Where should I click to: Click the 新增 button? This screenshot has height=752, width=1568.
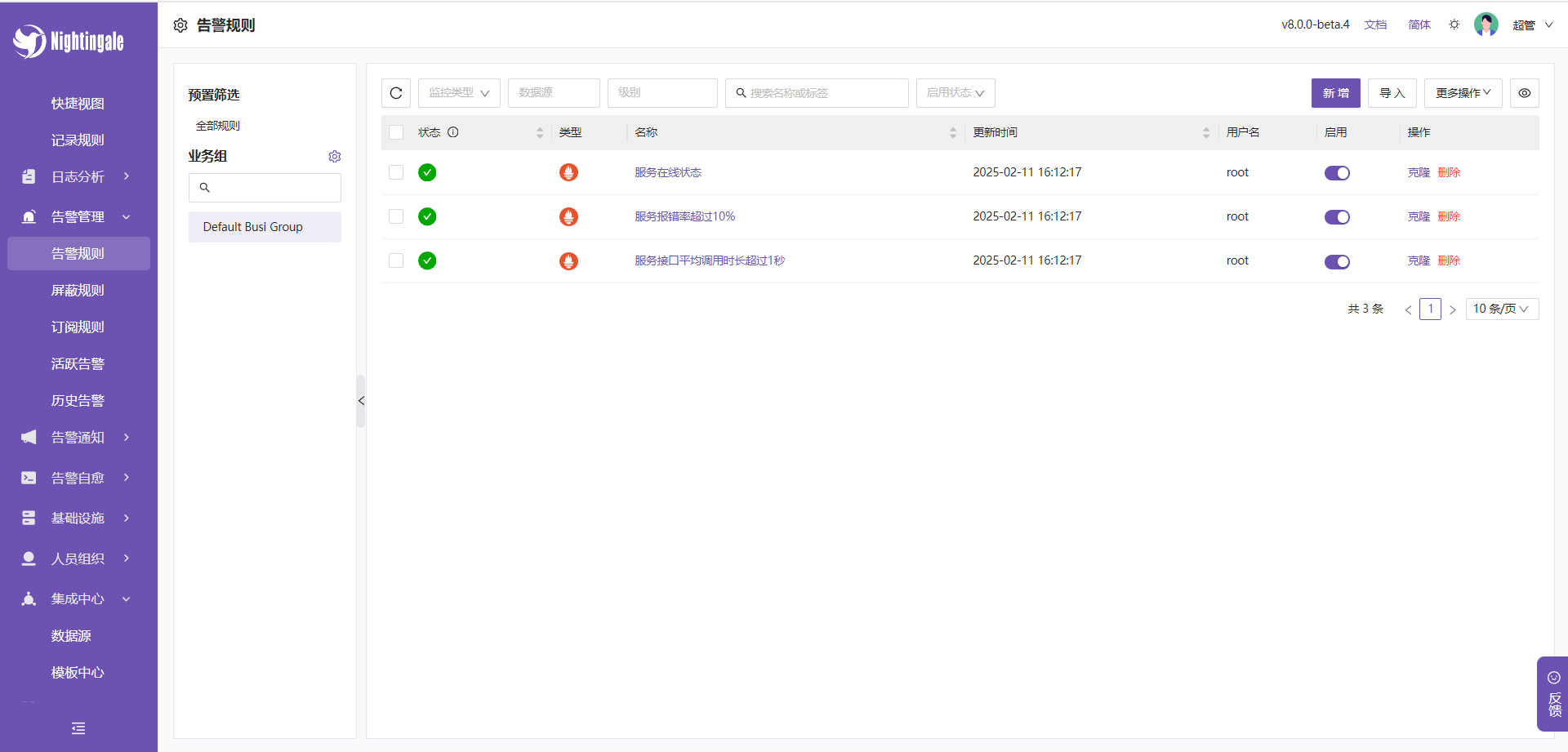(1335, 93)
